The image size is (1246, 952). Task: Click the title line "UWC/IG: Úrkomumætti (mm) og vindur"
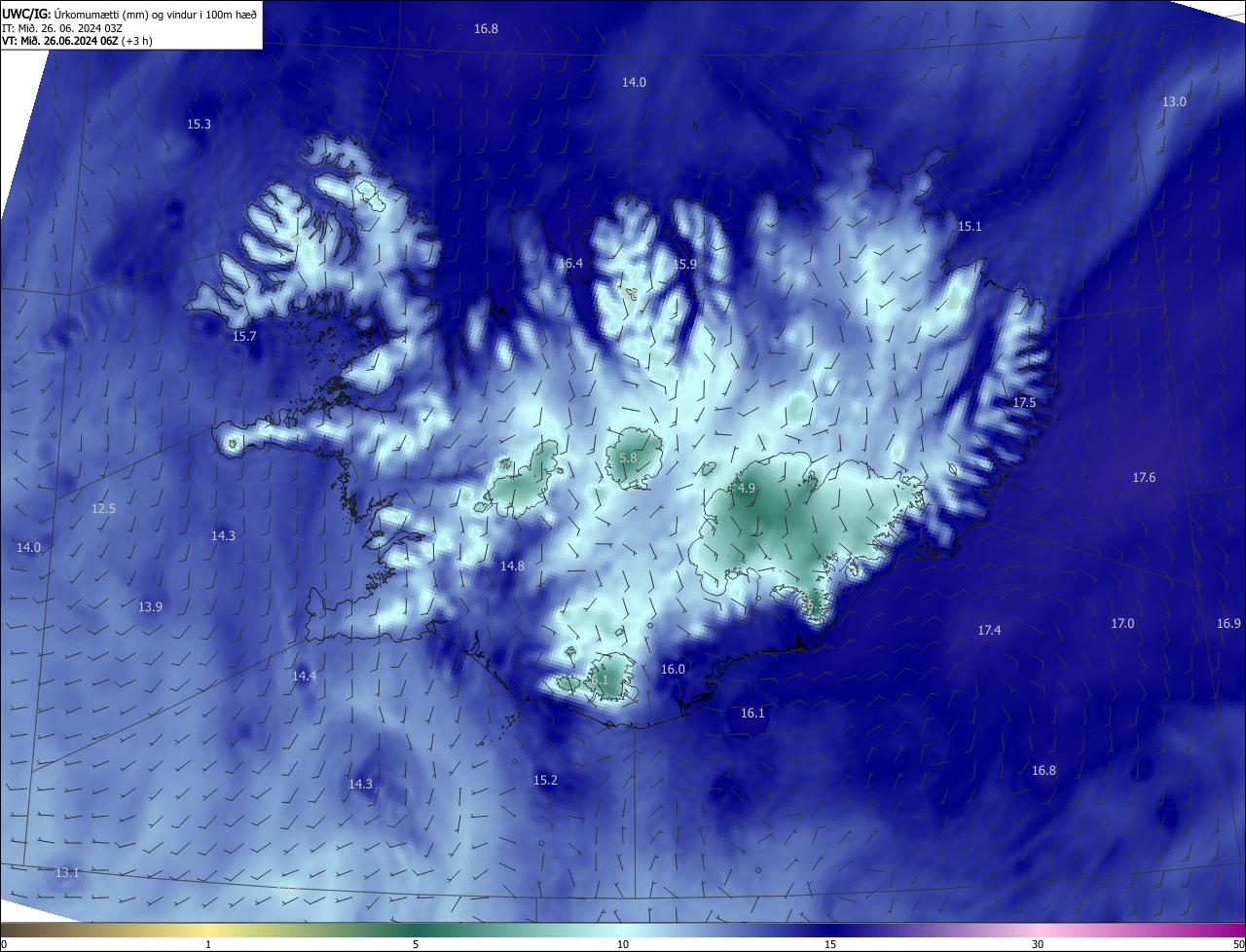coord(128,13)
